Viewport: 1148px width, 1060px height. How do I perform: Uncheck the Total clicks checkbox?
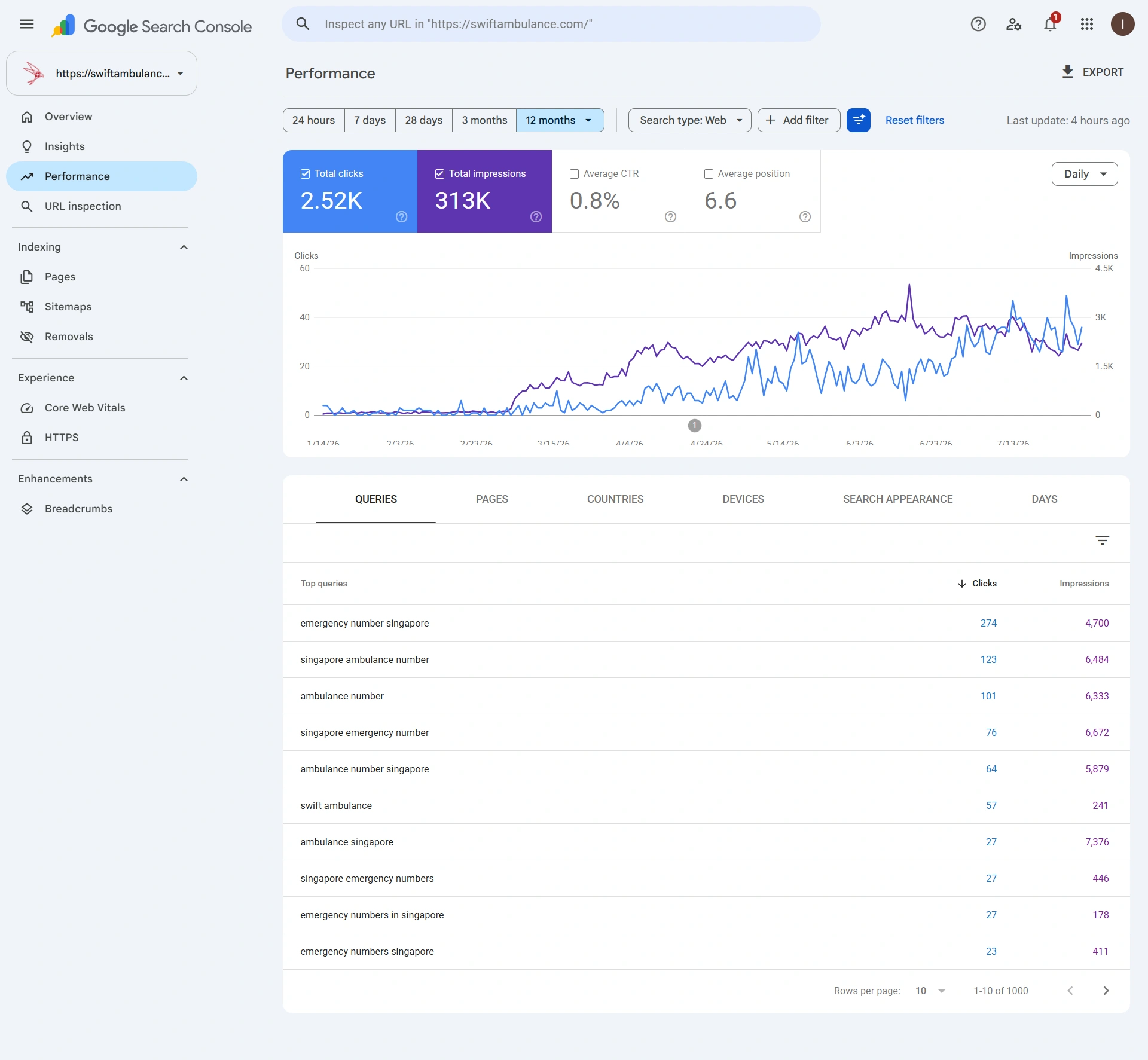(306, 174)
